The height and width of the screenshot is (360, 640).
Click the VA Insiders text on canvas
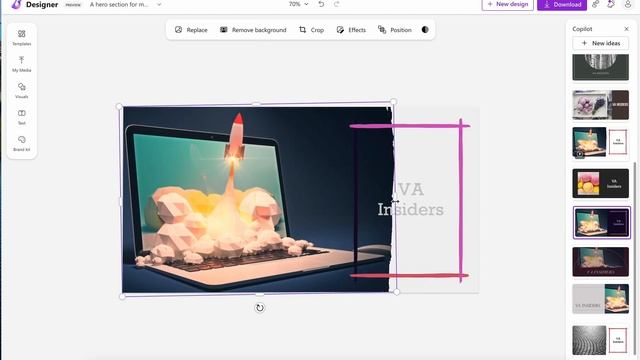click(x=410, y=199)
